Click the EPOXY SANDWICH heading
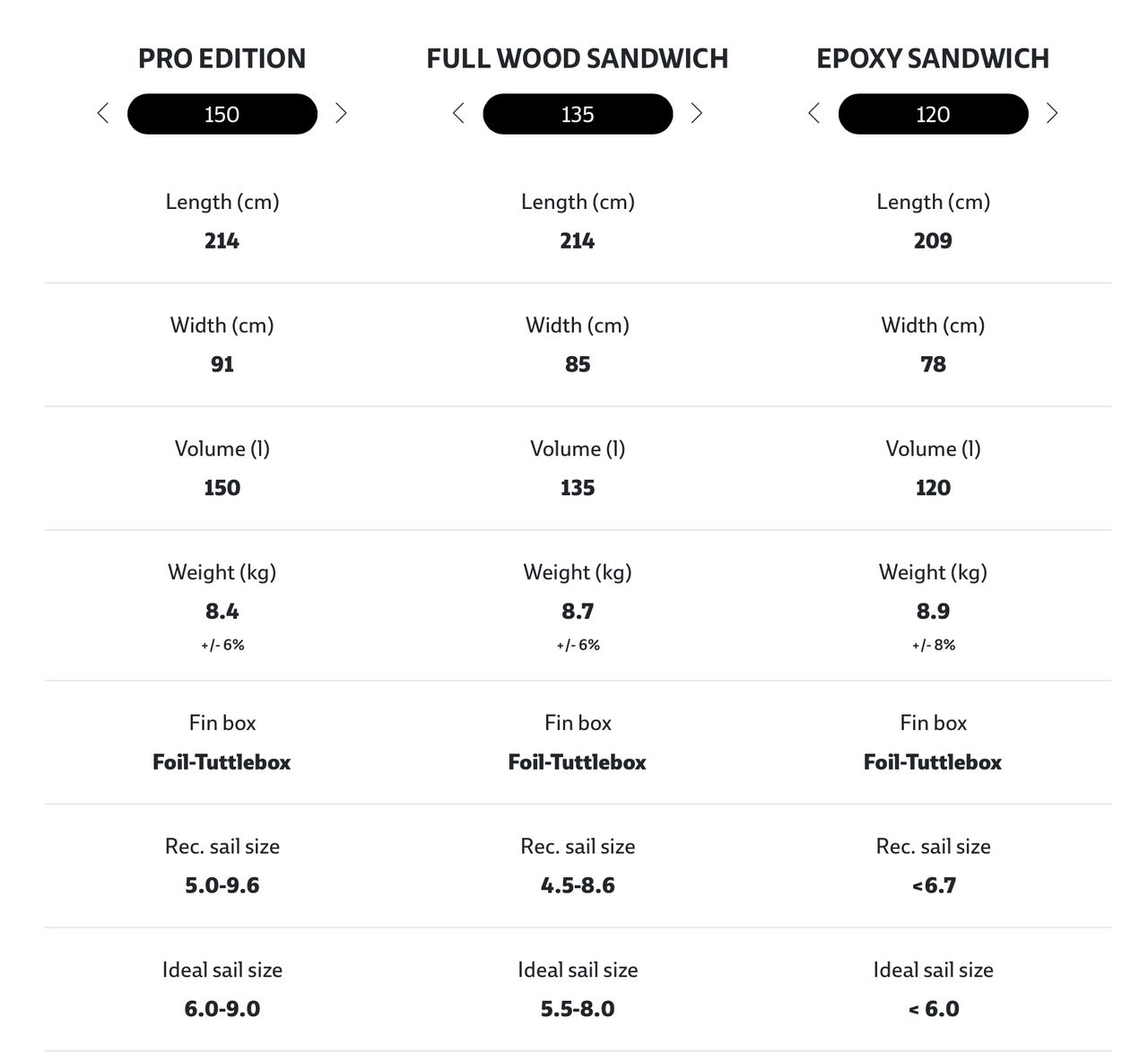 coord(933,58)
